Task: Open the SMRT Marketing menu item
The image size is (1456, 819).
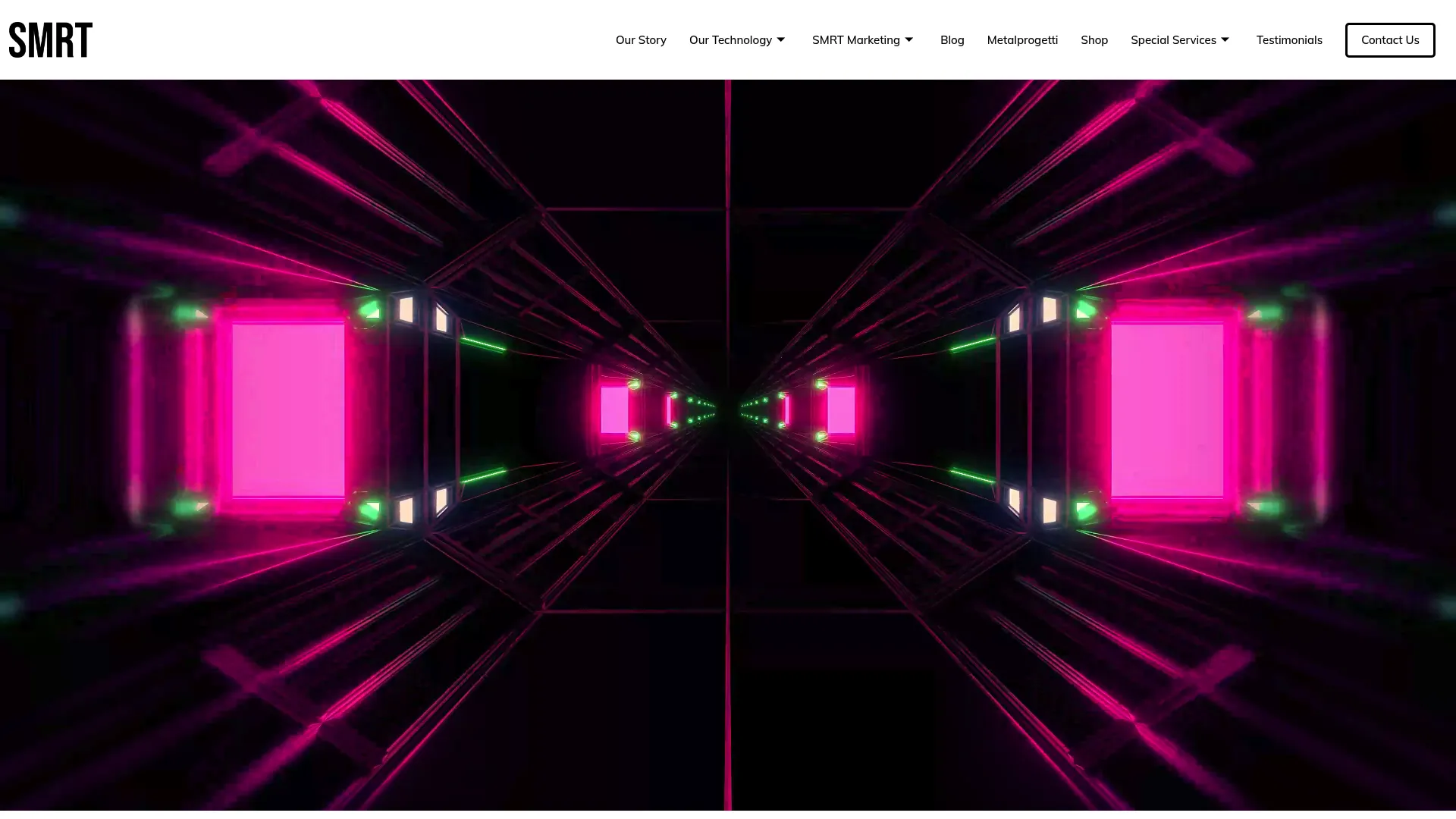Action: [x=855, y=40]
